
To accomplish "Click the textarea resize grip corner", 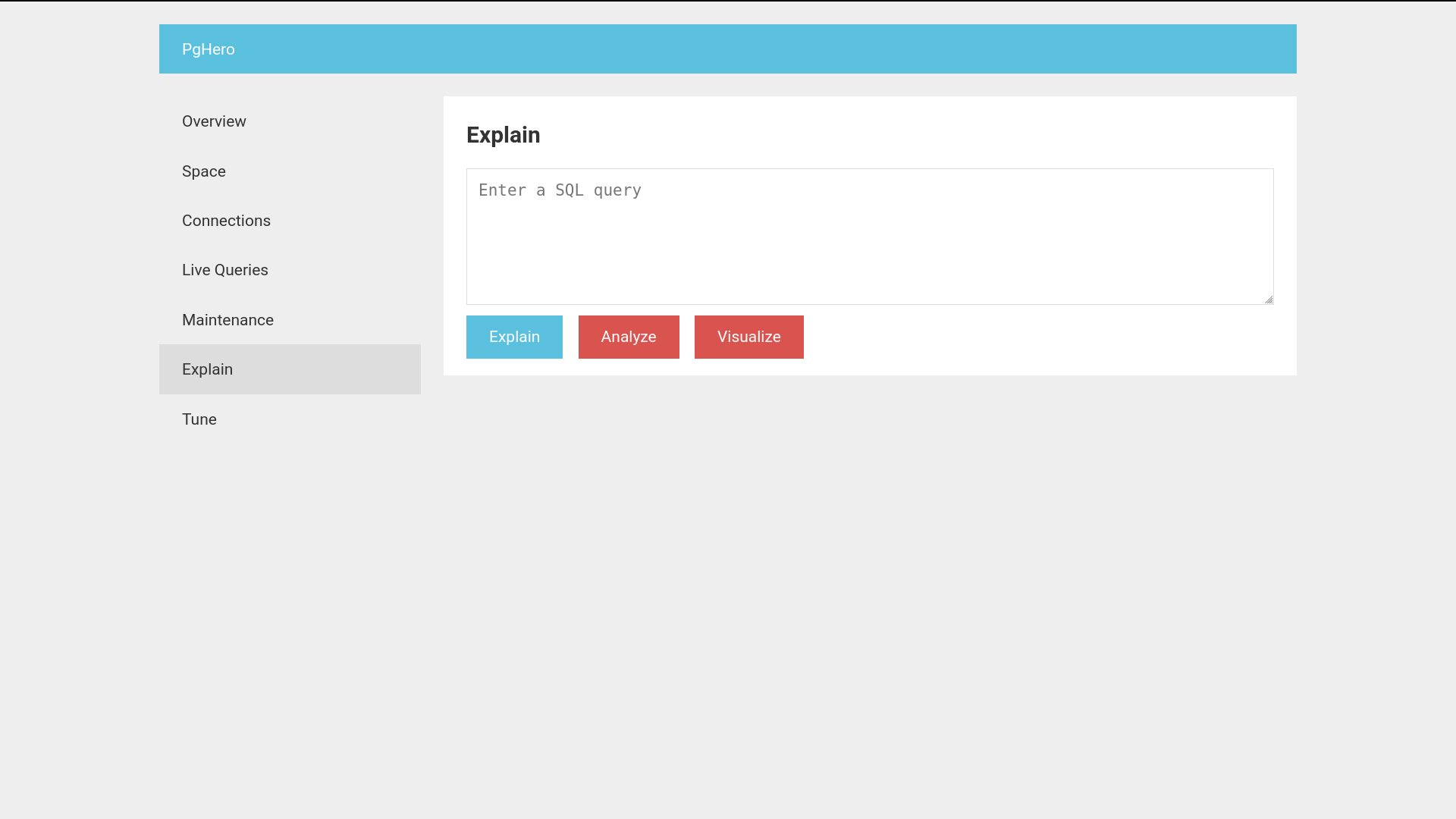I will tap(1269, 300).
